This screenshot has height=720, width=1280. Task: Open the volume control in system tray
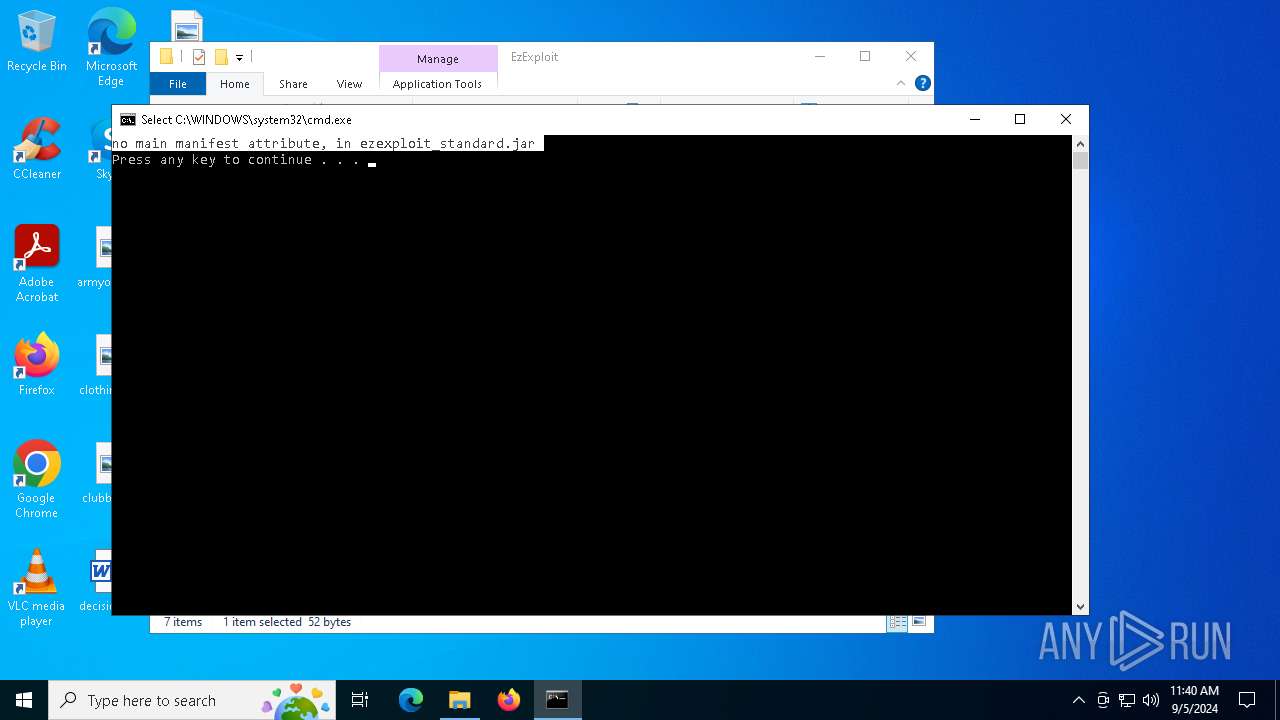click(x=1151, y=700)
